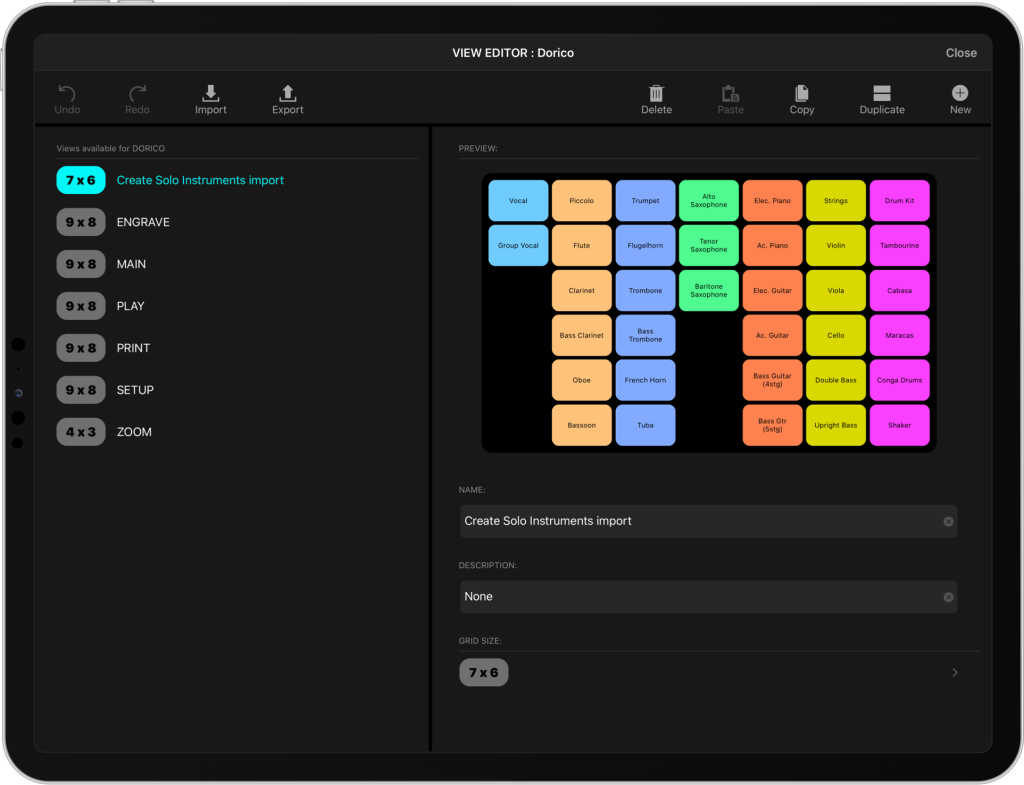
Task: Click the green Alto Saxophone pad
Action: click(x=708, y=201)
